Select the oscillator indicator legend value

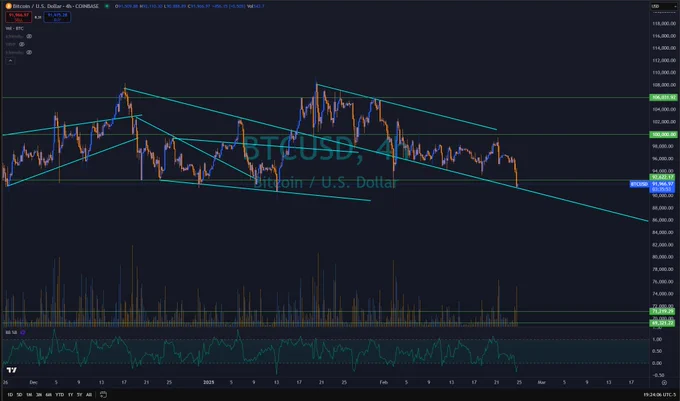11,333
